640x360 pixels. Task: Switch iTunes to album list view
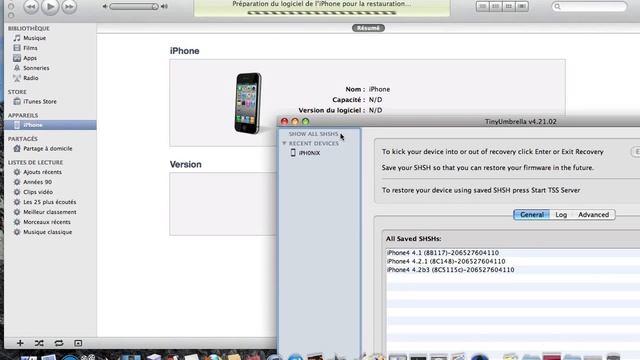[496, 7]
